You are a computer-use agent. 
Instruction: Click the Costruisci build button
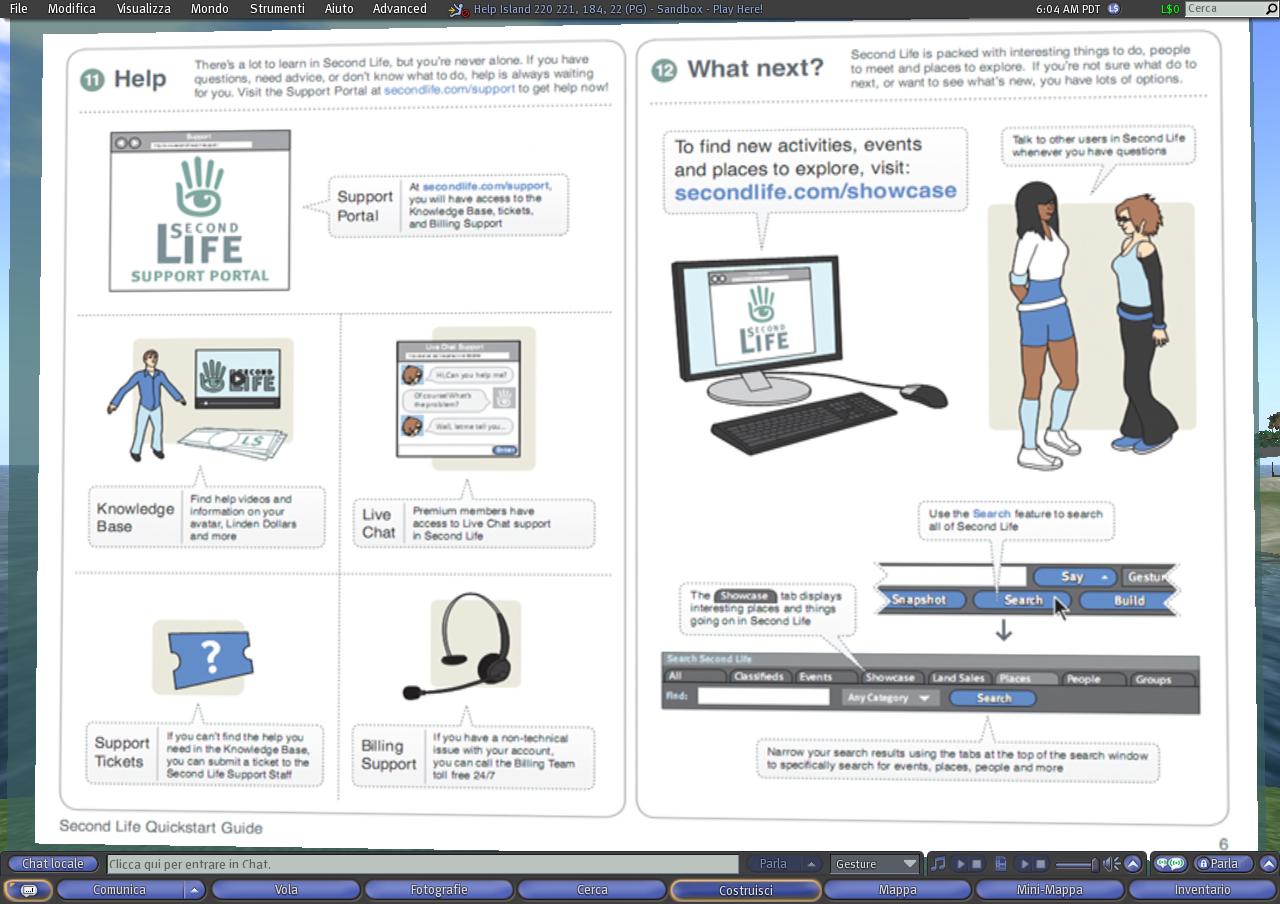745,890
